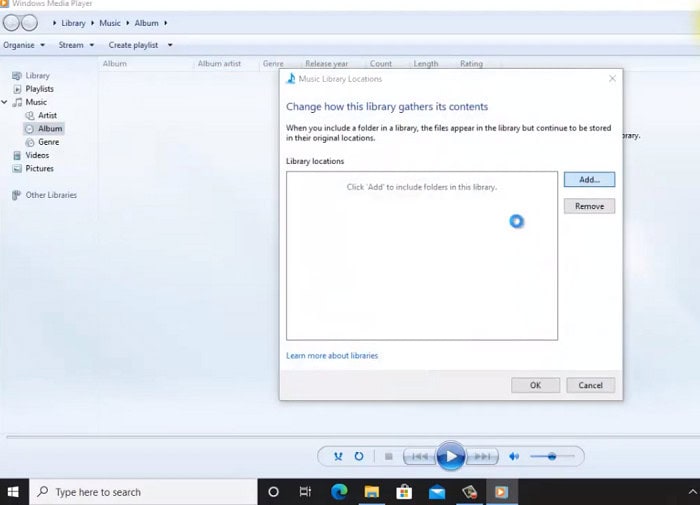Click the Play button
Screen dimensions: 700x505
point(450,456)
